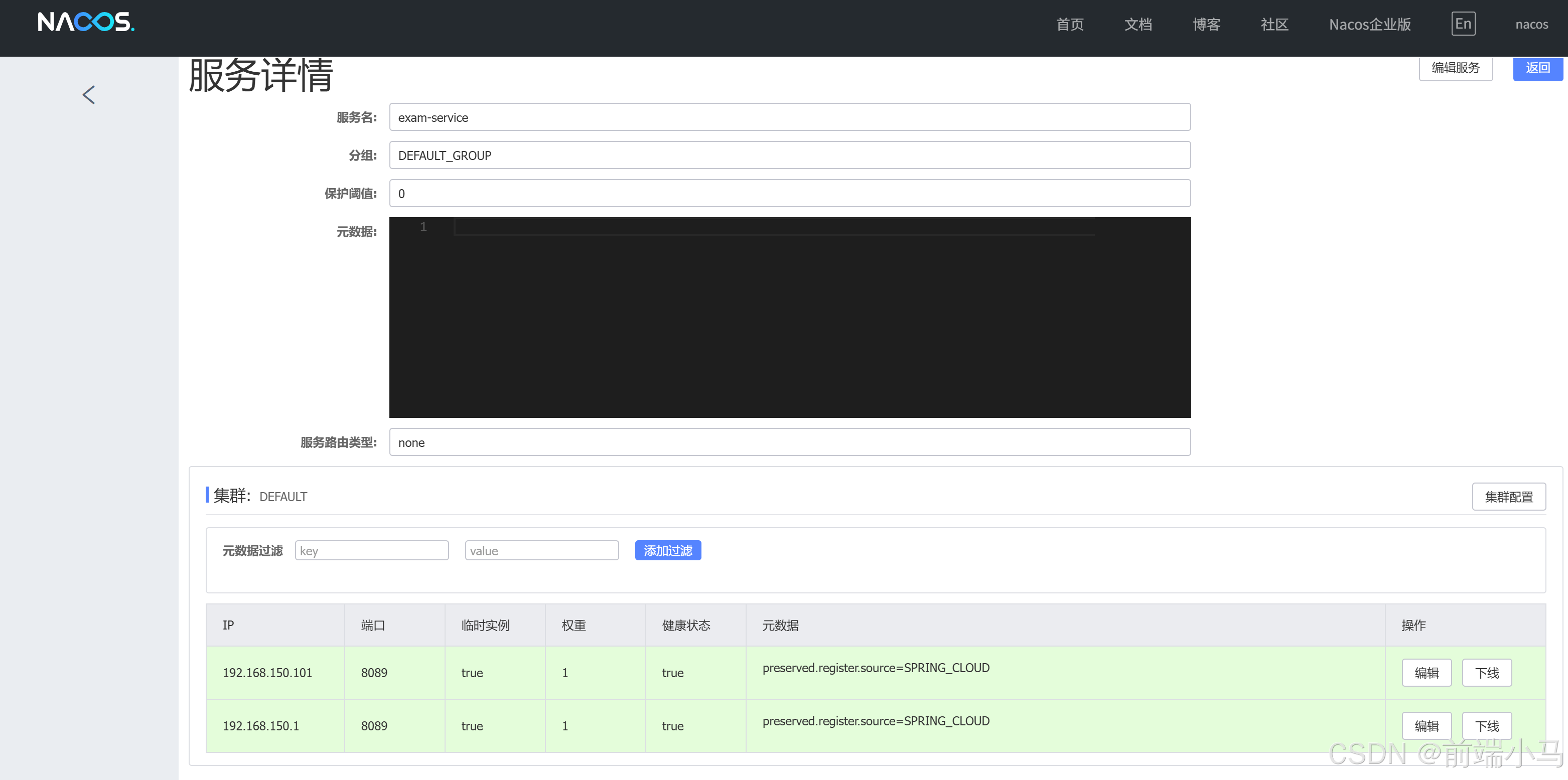Viewport: 1568px width, 780px height.
Task: Click the 添加过滤 button
Action: tap(668, 550)
